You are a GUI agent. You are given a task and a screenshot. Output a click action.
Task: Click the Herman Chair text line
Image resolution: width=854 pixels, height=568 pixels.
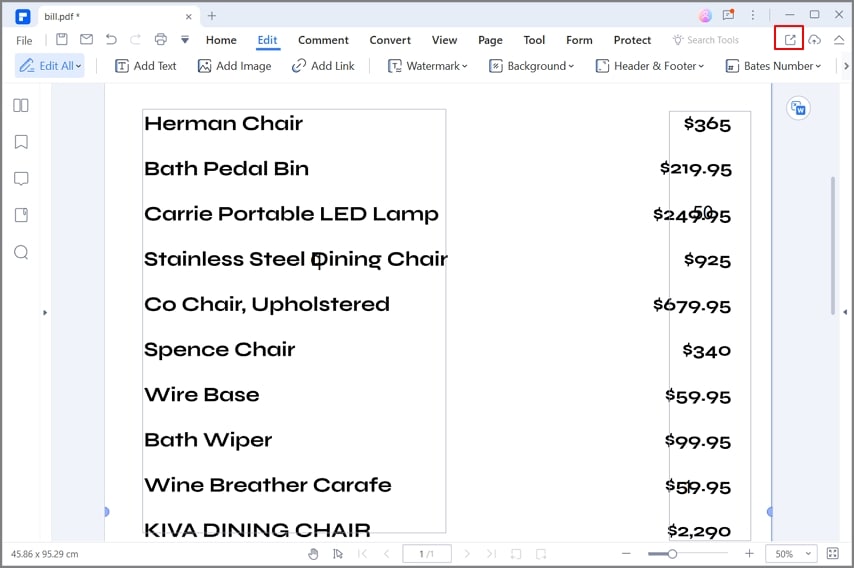(x=223, y=124)
